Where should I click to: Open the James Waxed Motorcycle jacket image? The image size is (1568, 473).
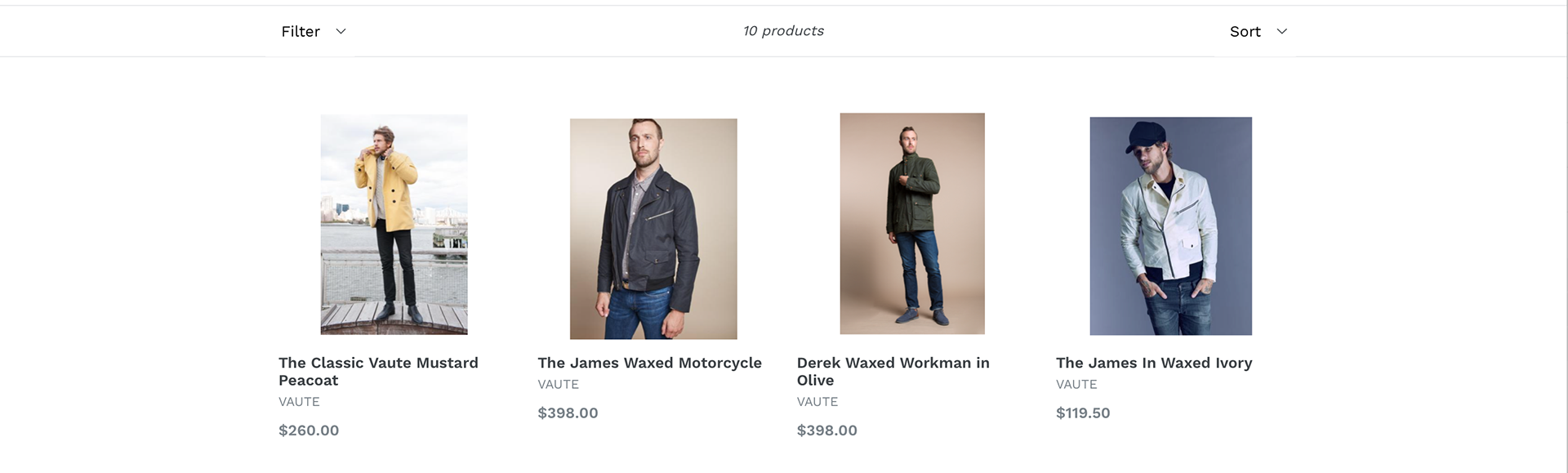tap(653, 229)
